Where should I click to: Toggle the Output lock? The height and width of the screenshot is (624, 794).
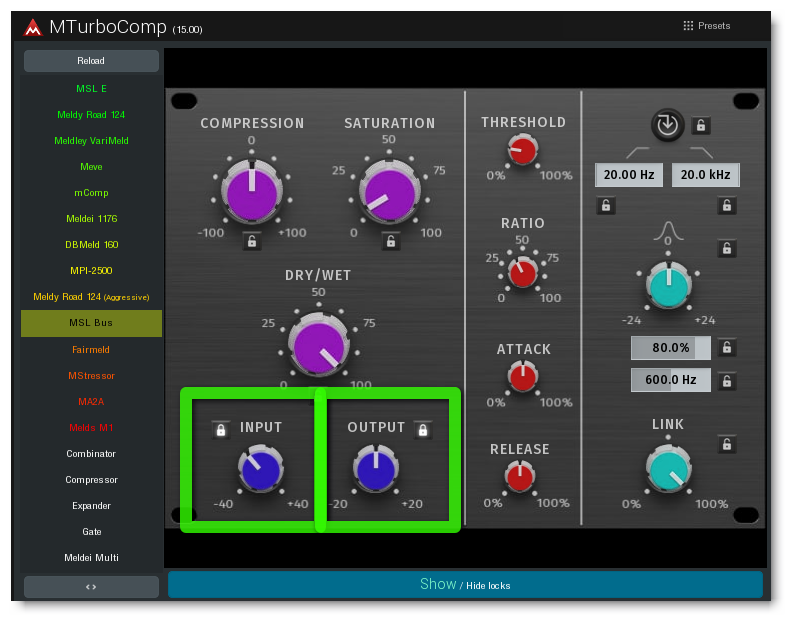coord(423,430)
